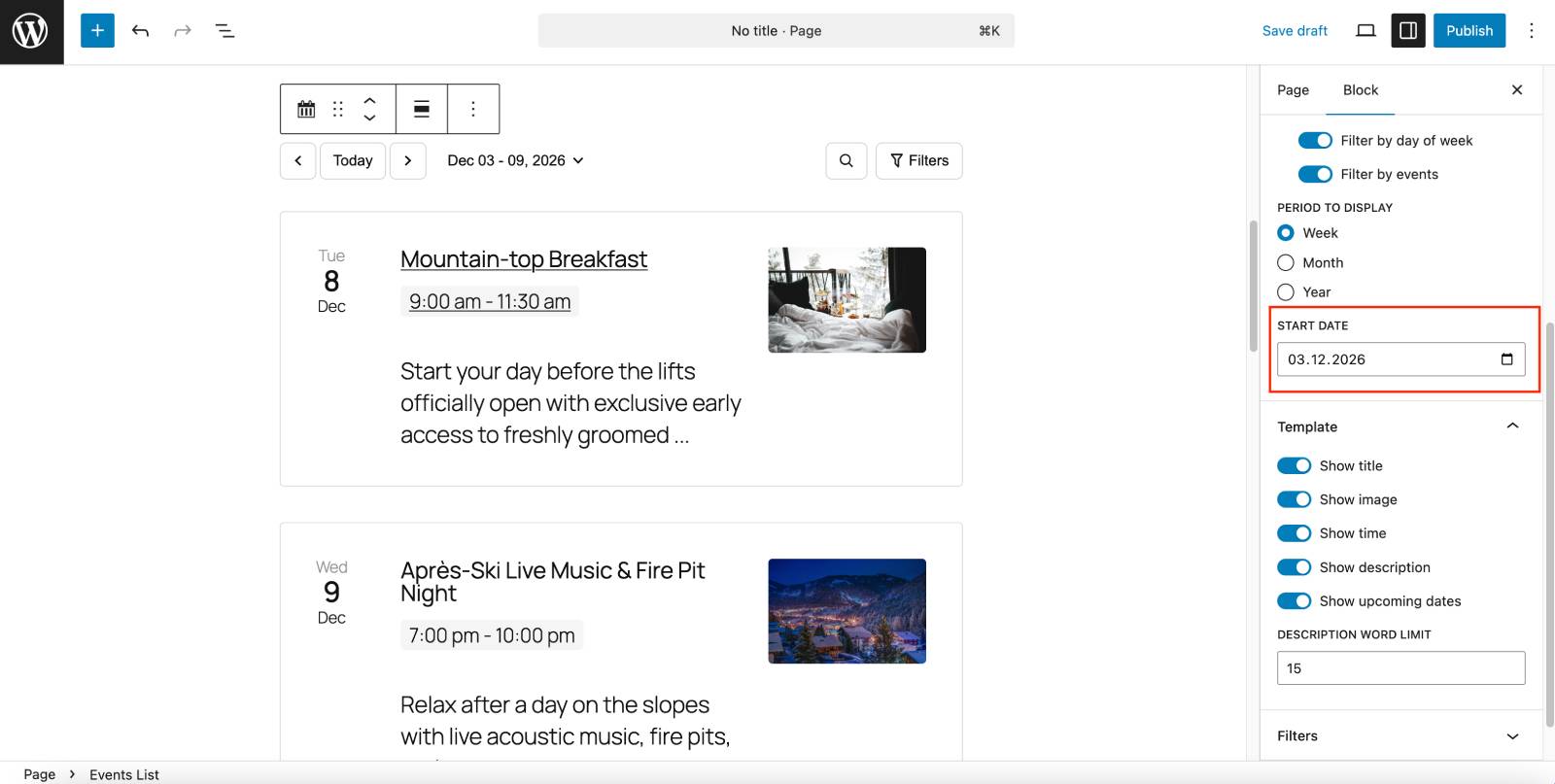Image resolution: width=1555 pixels, height=784 pixels.
Task: Click the block align icon
Action: pyautogui.click(x=422, y=109)
